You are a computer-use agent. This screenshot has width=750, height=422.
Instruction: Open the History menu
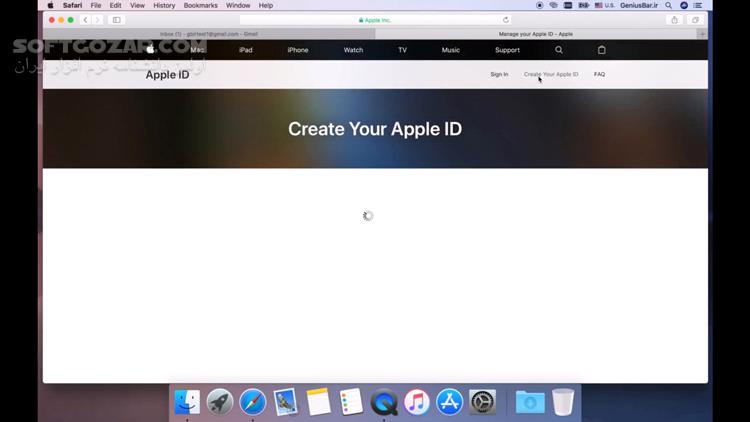tap(164, 6)
